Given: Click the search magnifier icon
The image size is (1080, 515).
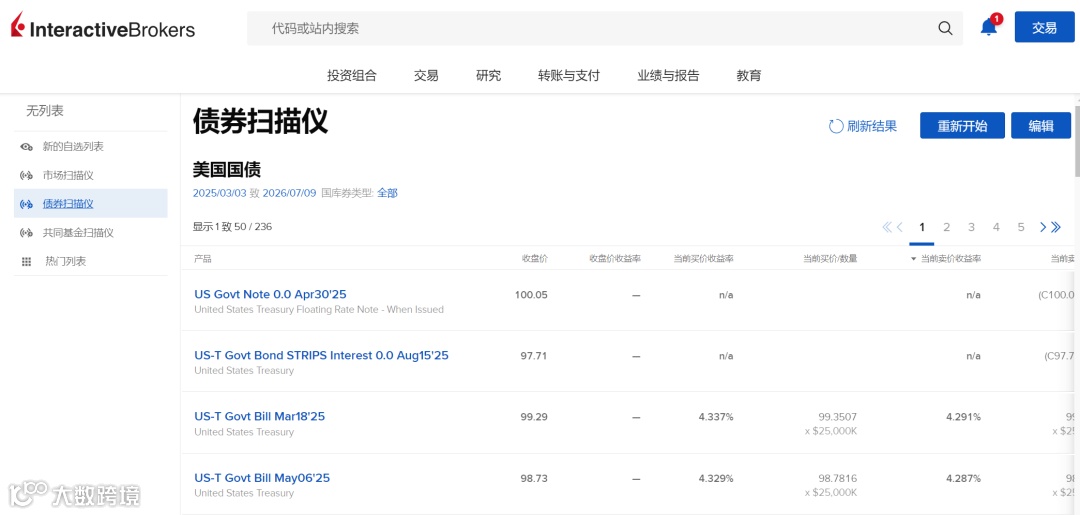Looking at the screenshot, I should click(946, 28).
